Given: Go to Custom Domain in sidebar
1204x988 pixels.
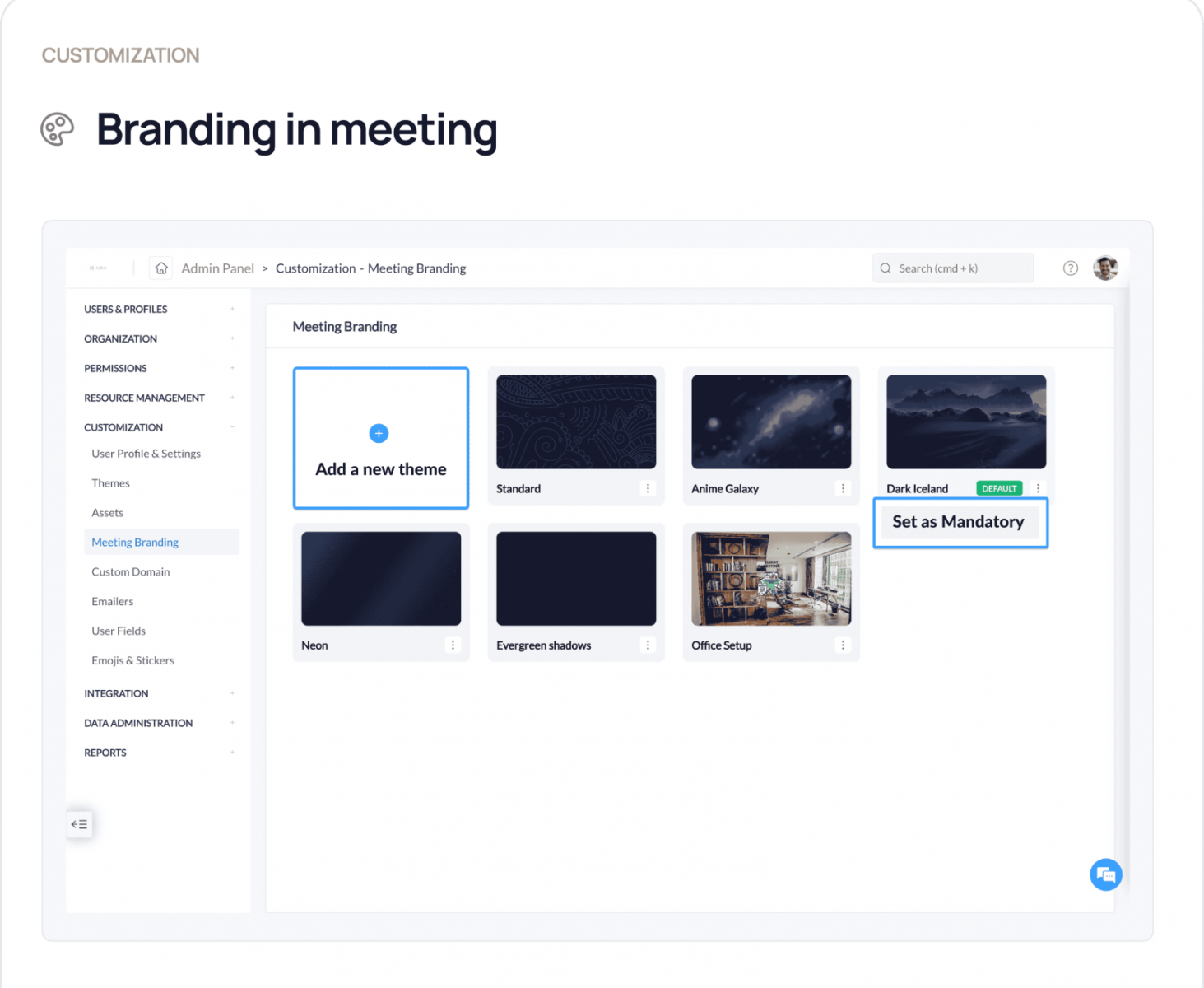Looking at the screenshot, I should point(131,572).
